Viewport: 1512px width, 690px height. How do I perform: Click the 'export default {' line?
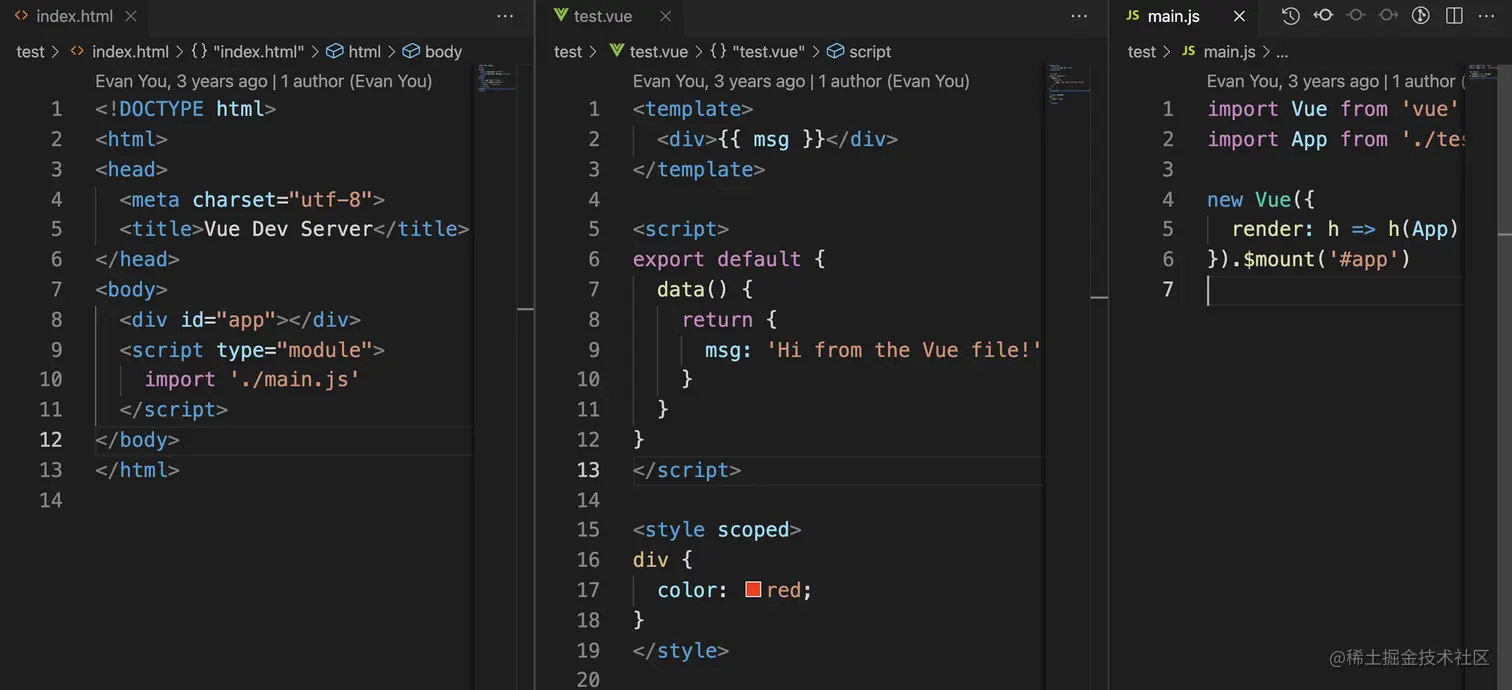tap(729, 259)
